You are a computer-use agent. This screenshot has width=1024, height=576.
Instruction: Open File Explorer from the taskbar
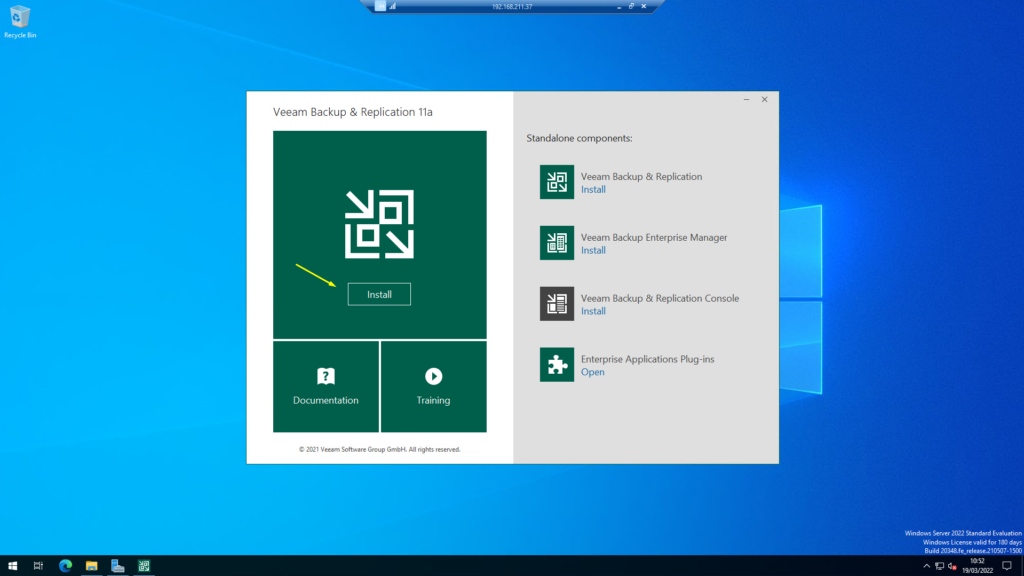tap(91, 566)
